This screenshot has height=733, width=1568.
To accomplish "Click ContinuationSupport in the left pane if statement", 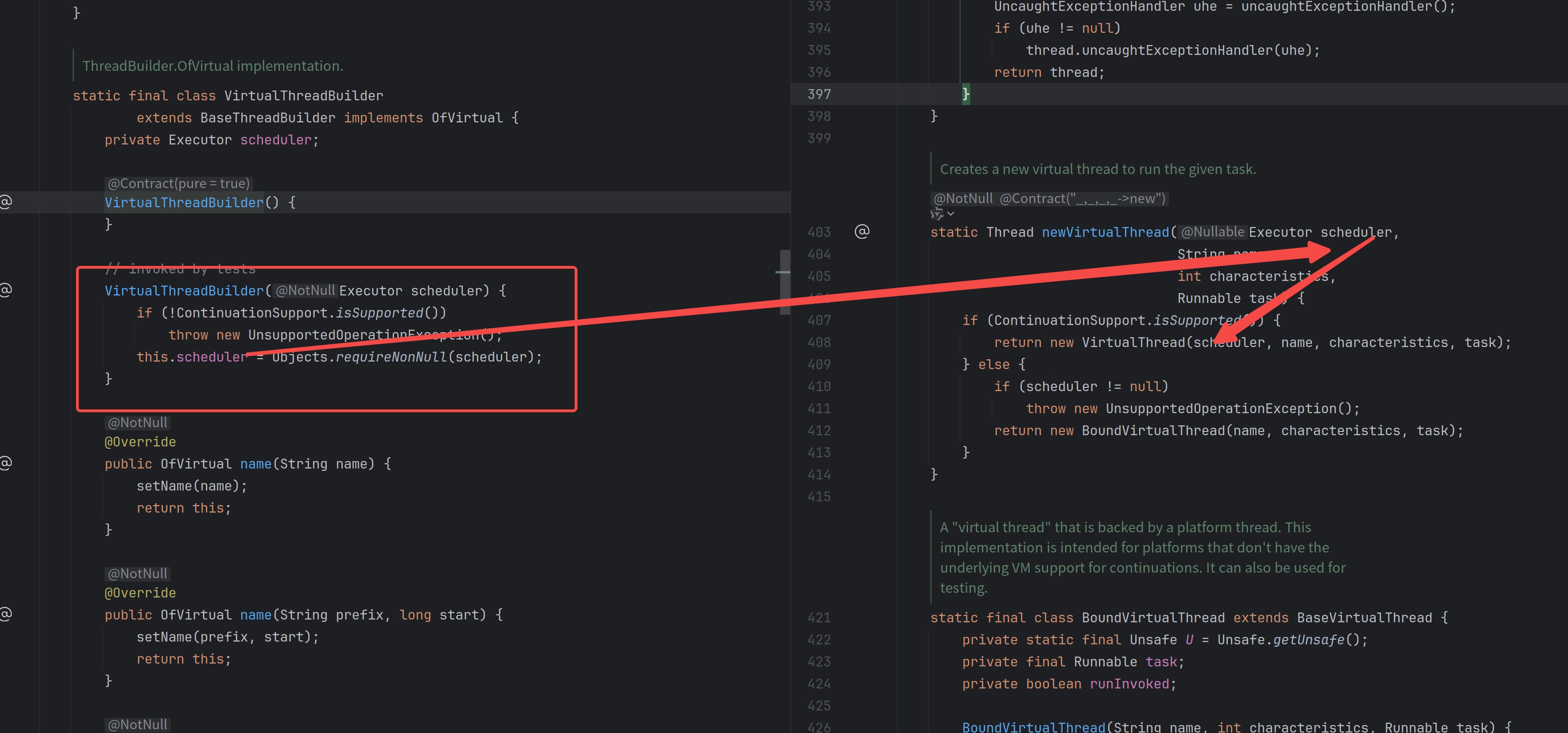I will click(x=252, y=312).
